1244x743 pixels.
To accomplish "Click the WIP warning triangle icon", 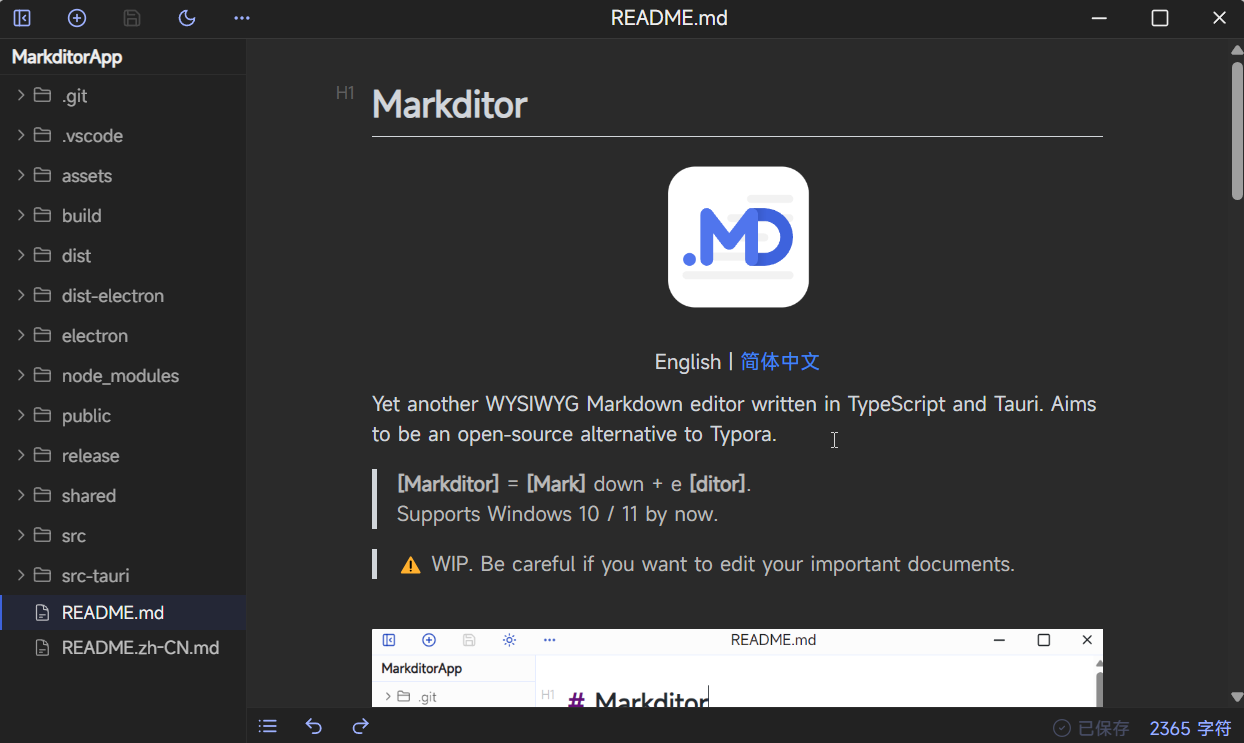I will (410, 565).
